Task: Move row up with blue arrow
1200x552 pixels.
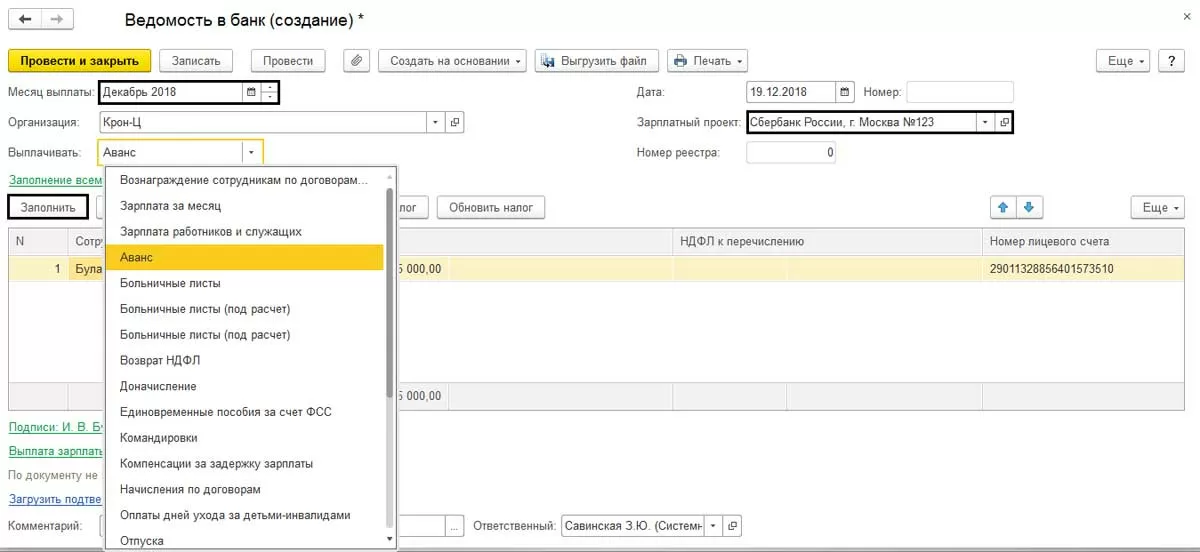Action: 1003,208
